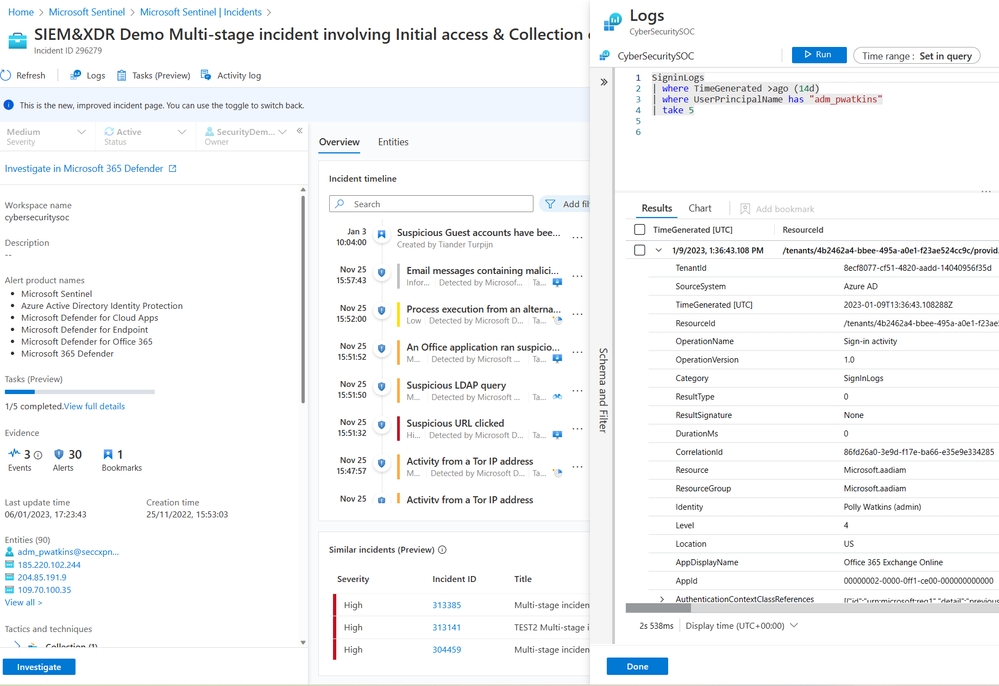Screen dimensions: 999x686
Task: Open the Medium Severity dropdown
Action: (x=46, y=136)
